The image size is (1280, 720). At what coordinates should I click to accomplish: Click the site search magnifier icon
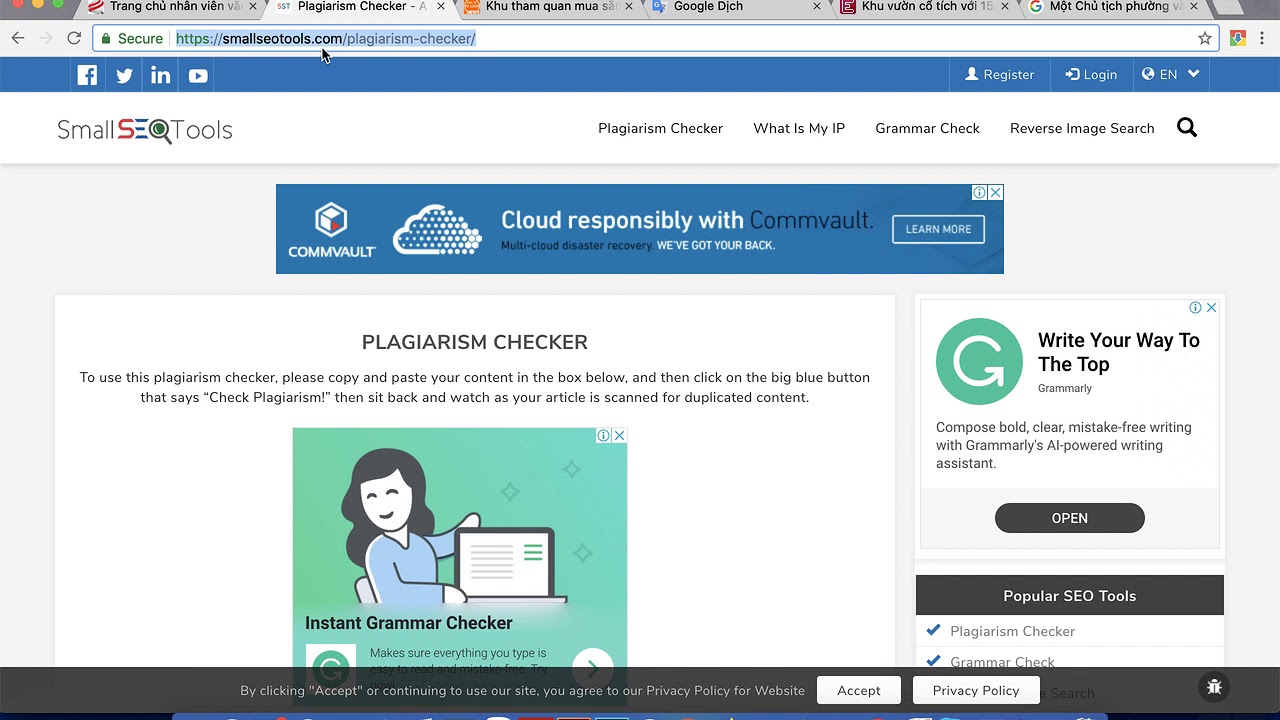coord(1187,128)
